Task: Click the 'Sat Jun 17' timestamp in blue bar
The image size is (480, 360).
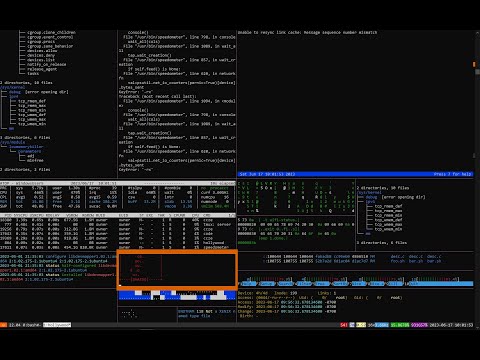Action: pyautogui.click(x=267, y=174)
